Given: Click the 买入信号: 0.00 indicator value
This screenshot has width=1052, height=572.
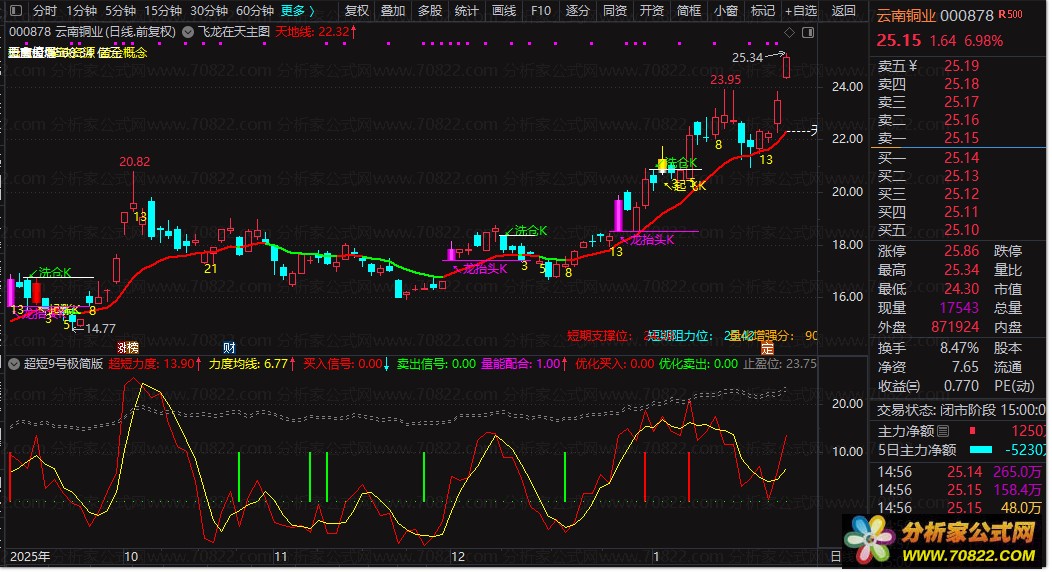Looking at the screenshot, I should tap(346, 364).
